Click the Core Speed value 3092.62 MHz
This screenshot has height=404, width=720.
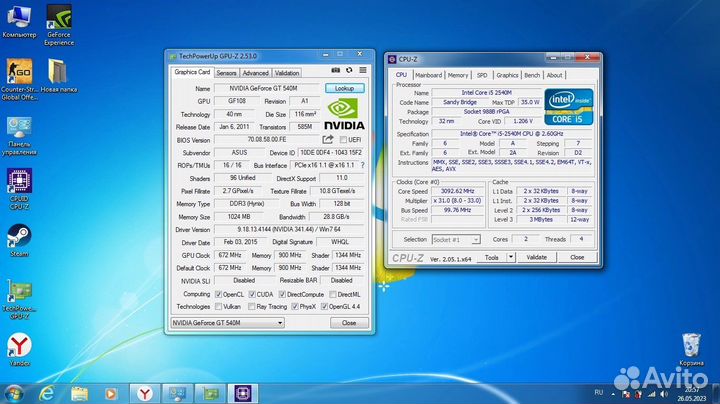click(457, 191)
